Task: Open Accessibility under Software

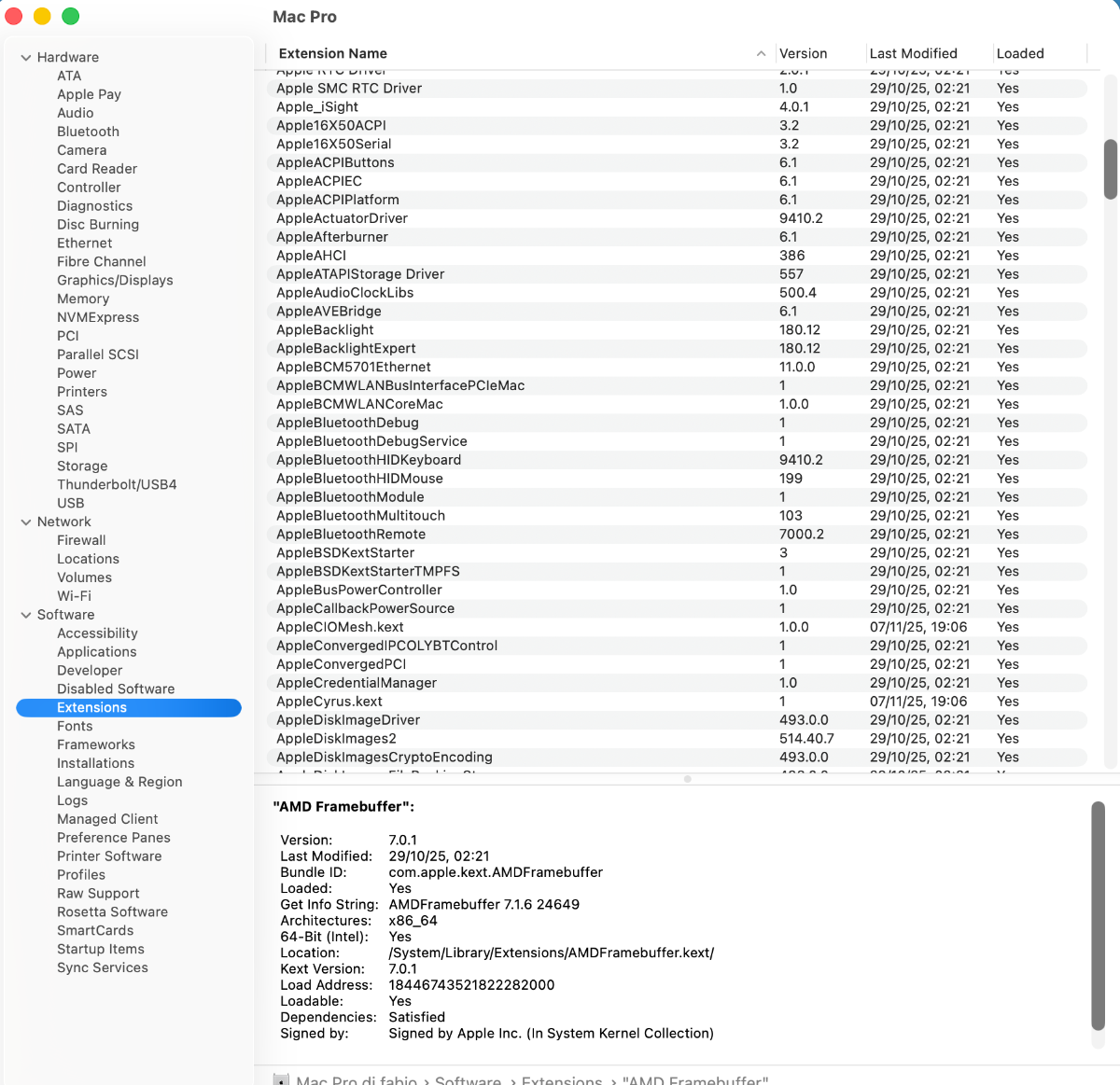Action: pyautogui.click(x=97, y=633)
